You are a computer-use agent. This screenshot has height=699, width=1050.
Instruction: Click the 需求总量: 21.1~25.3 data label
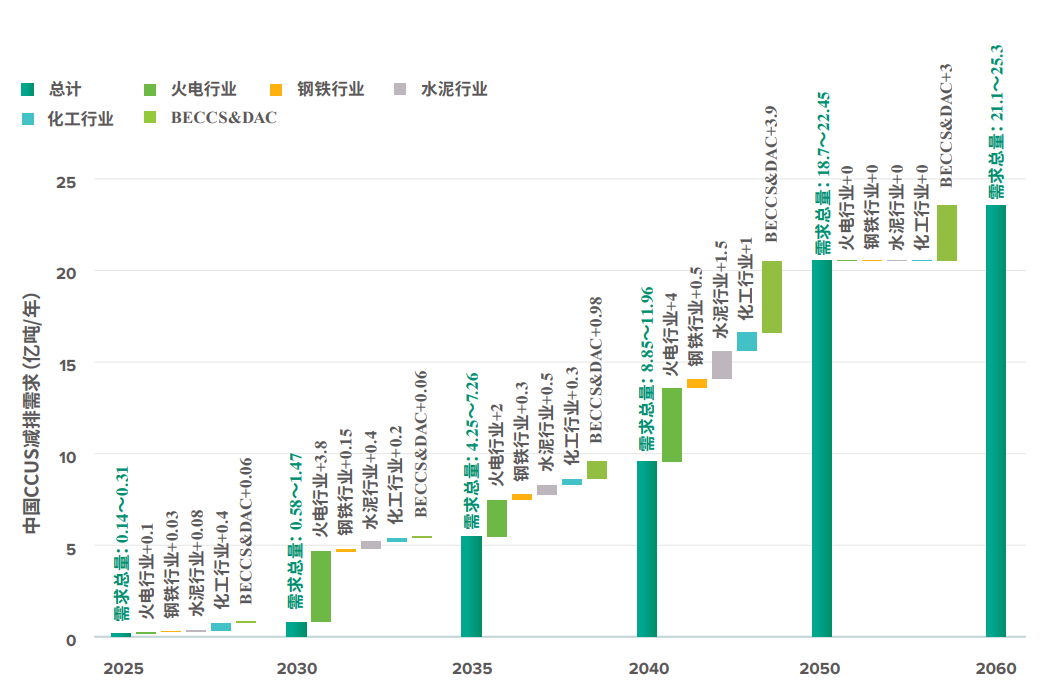(x=996, y=120)
